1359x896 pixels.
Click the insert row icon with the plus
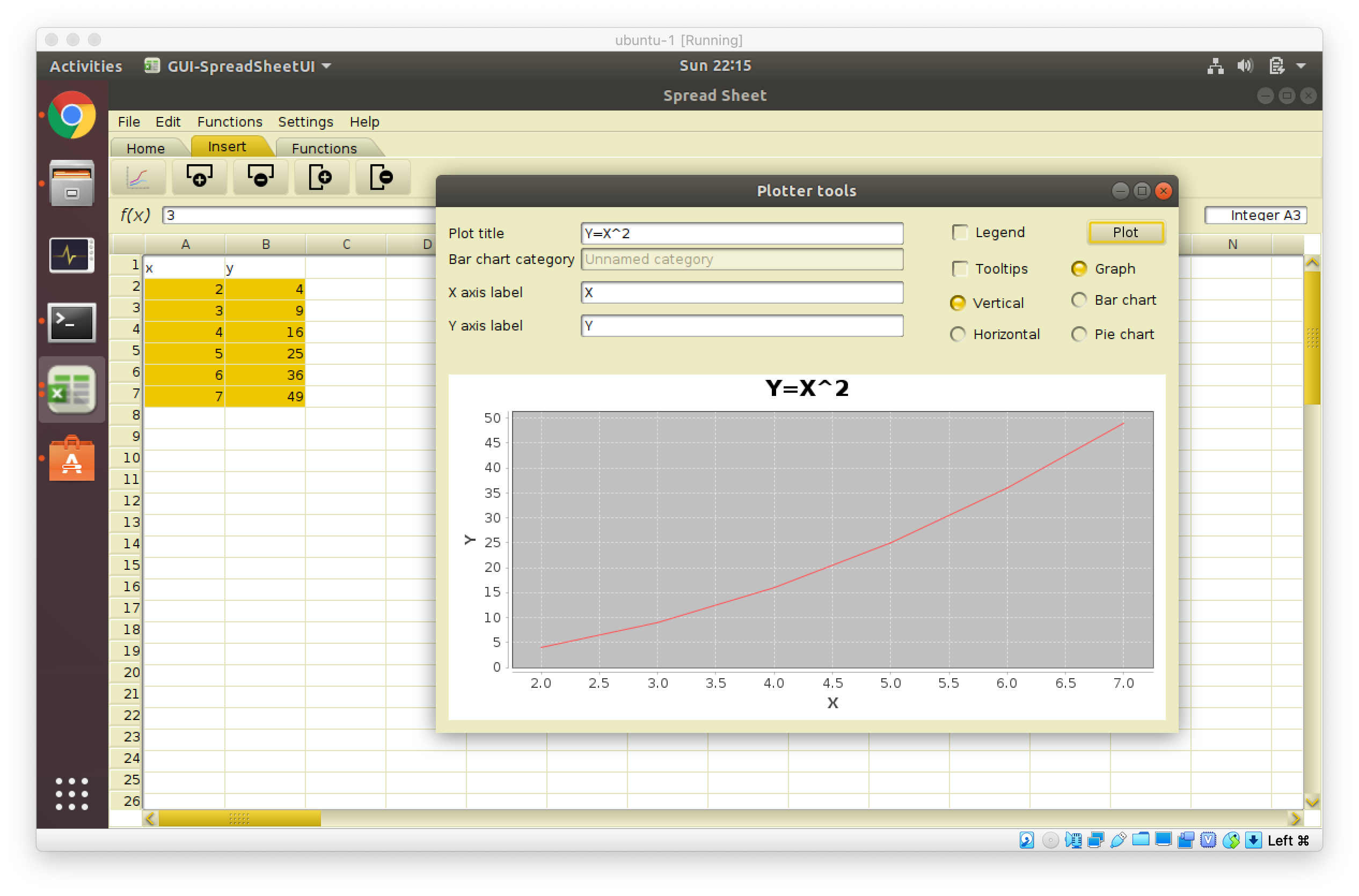(199, 178)
